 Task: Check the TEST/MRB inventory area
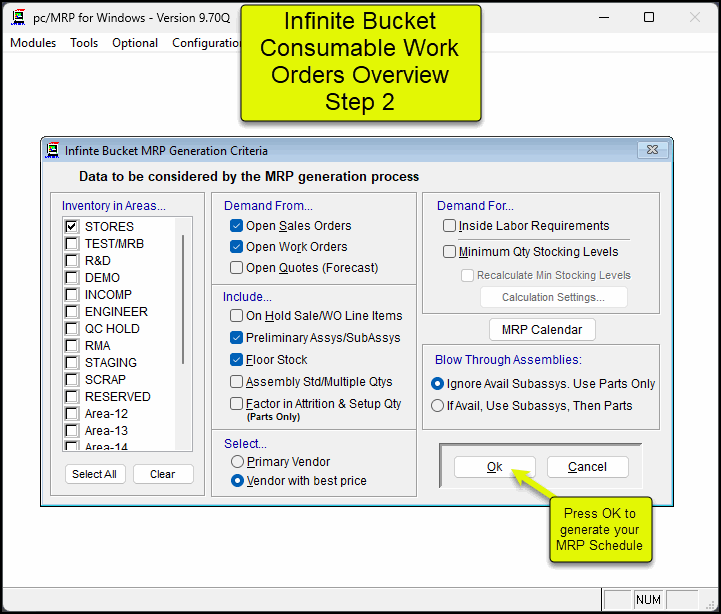pyautogui.click(x=72, y=244)
